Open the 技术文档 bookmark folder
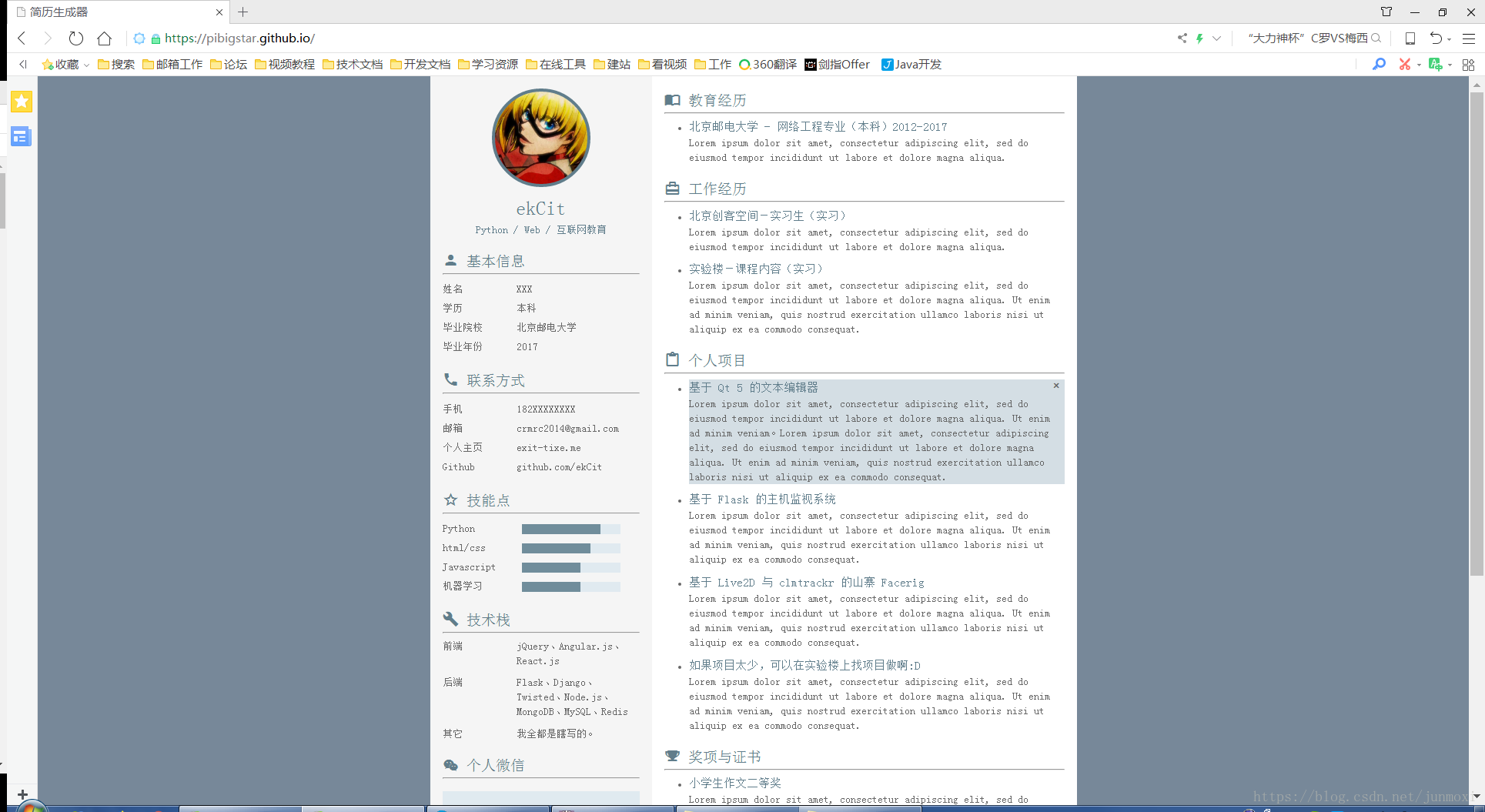The image size is (1485, 812). tap(353, 65)
